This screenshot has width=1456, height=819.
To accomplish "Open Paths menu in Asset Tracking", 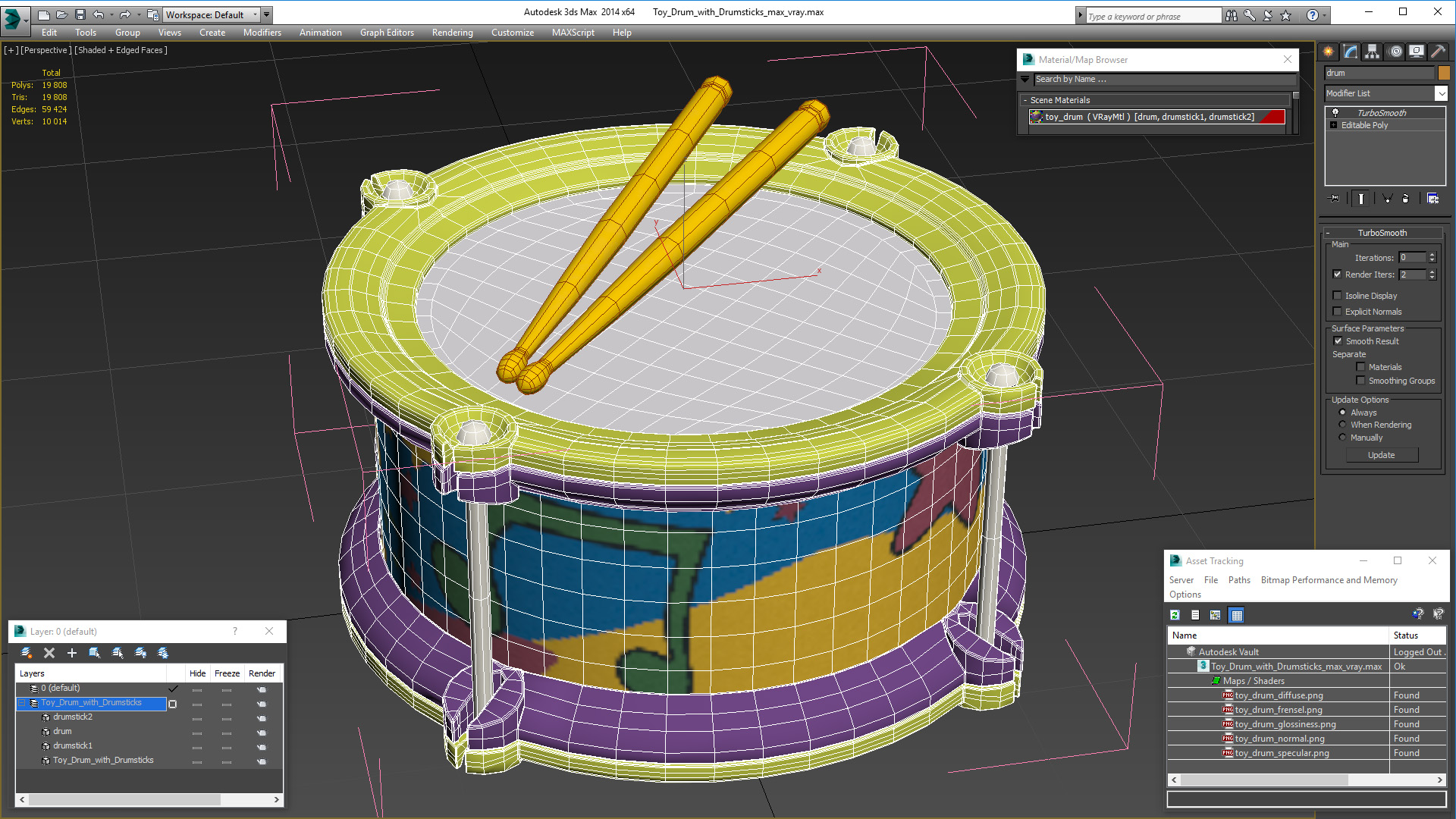I will point(1239,580).
